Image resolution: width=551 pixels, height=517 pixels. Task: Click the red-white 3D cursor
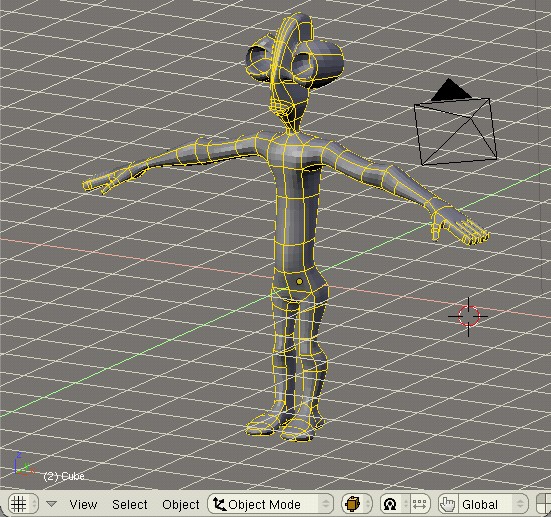(x=468, y=316)
